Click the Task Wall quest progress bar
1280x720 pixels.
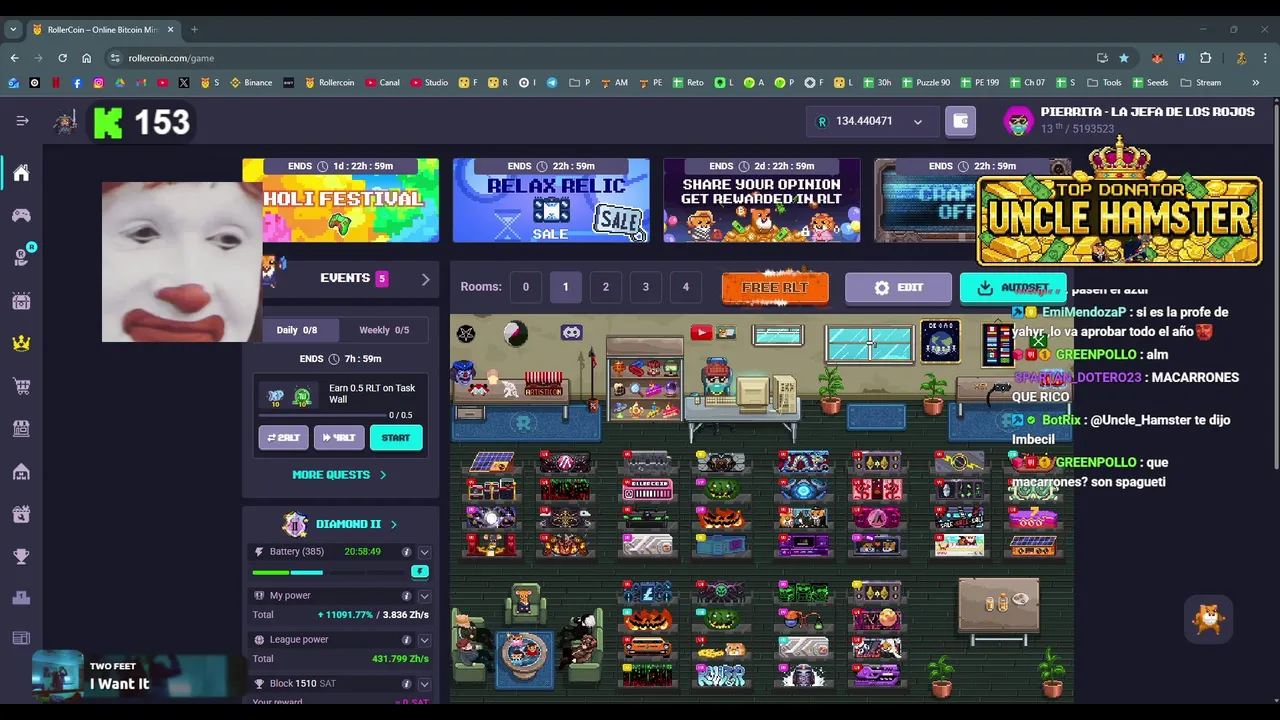(x=322, y=415)
